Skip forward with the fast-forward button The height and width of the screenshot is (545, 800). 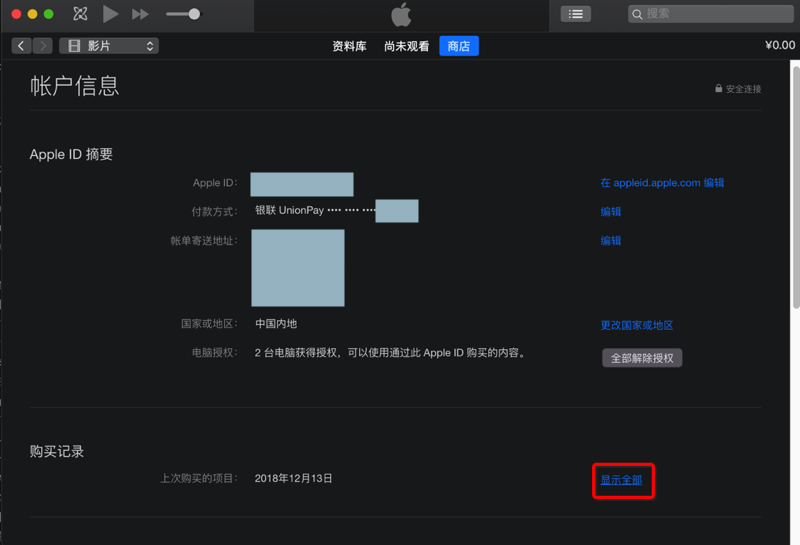point(140,14)
